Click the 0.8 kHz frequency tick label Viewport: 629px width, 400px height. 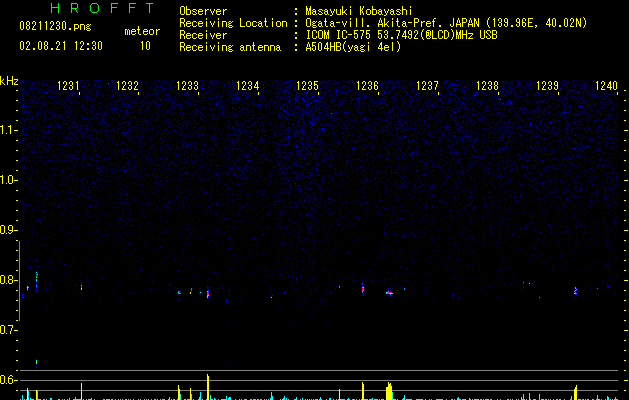[8, 280]
